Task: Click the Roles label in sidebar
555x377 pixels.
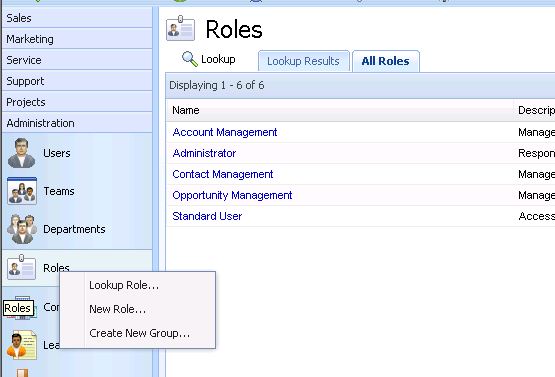Action: click(56, 267)
